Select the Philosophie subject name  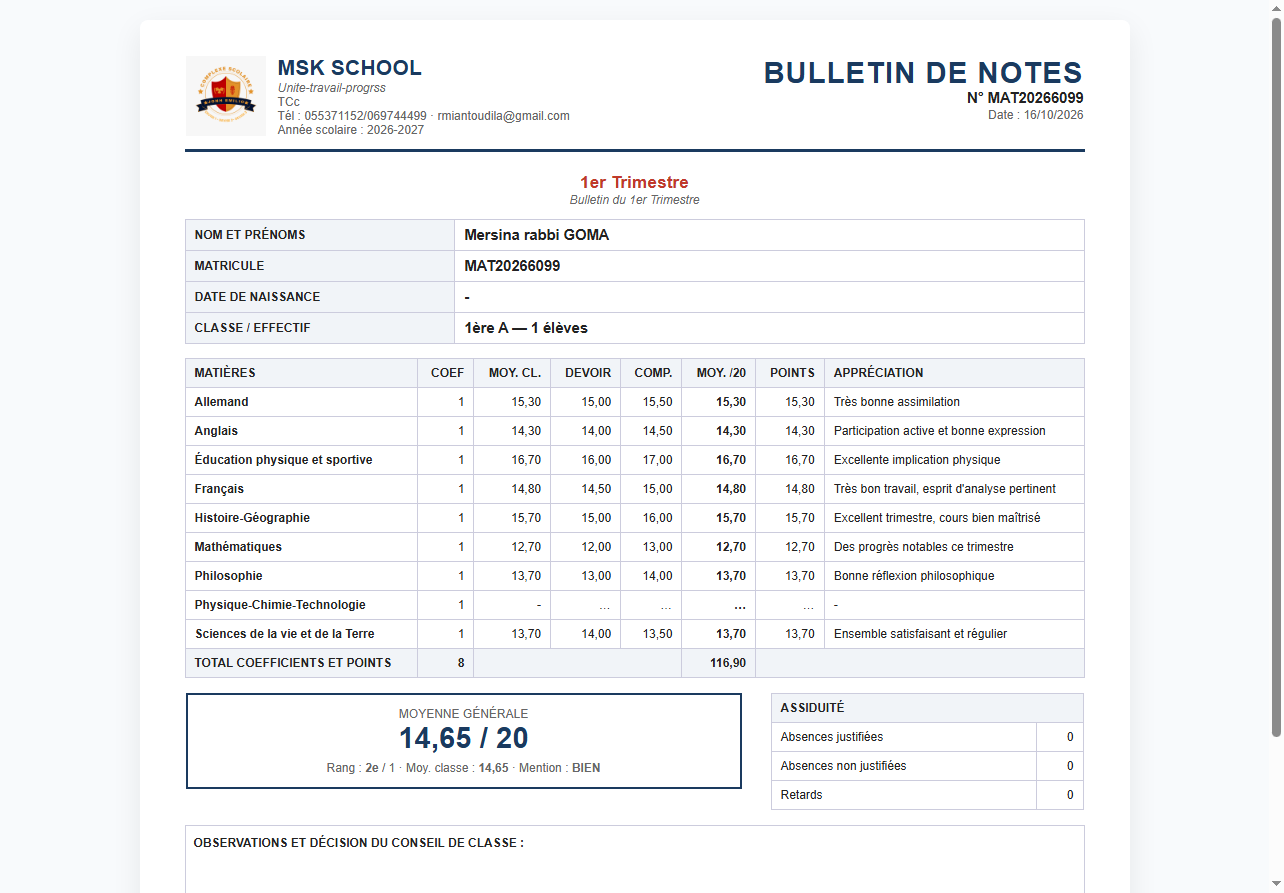(229, 576)
